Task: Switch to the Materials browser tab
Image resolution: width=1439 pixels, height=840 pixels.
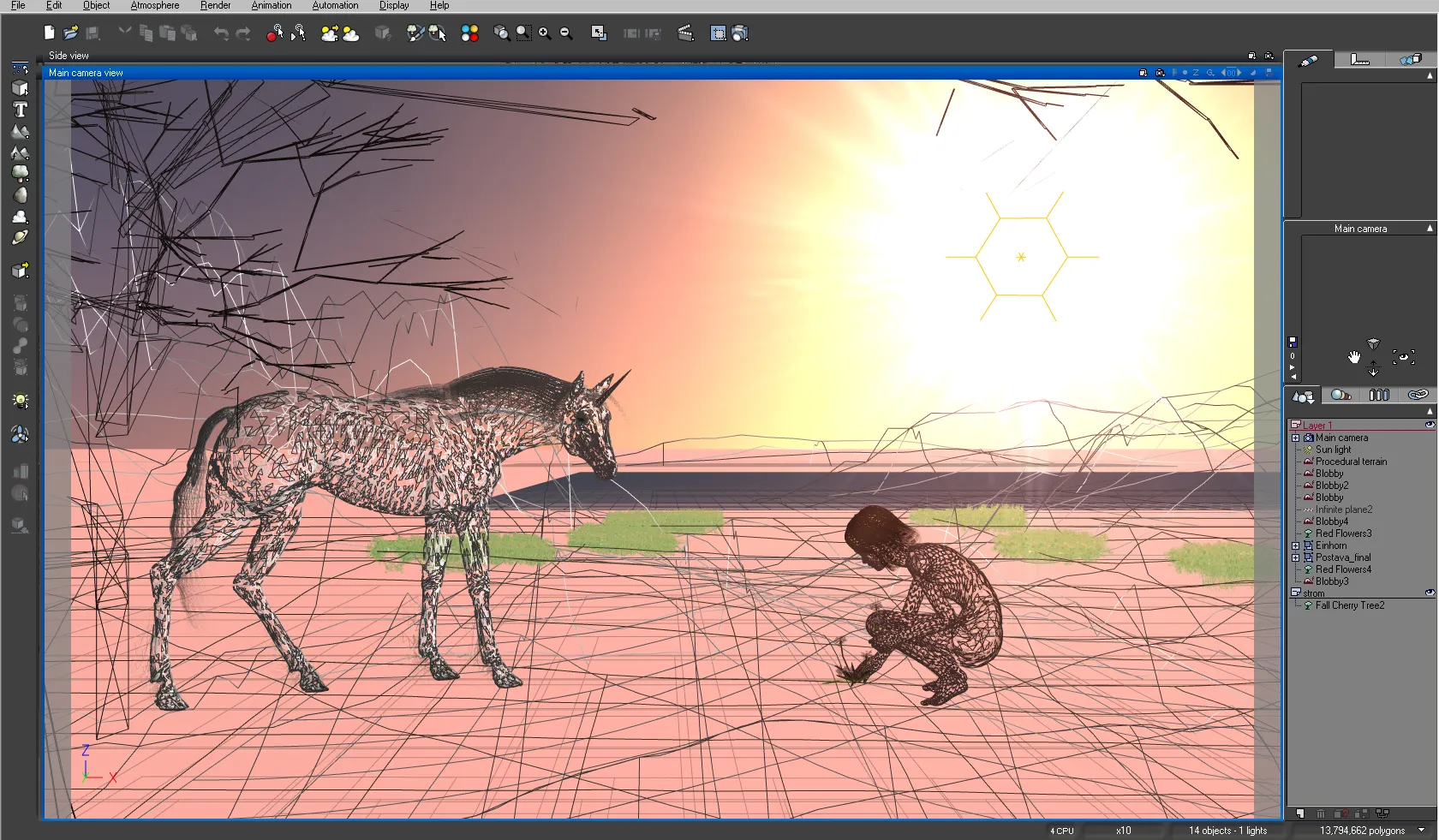Action: coord(1340,395)
